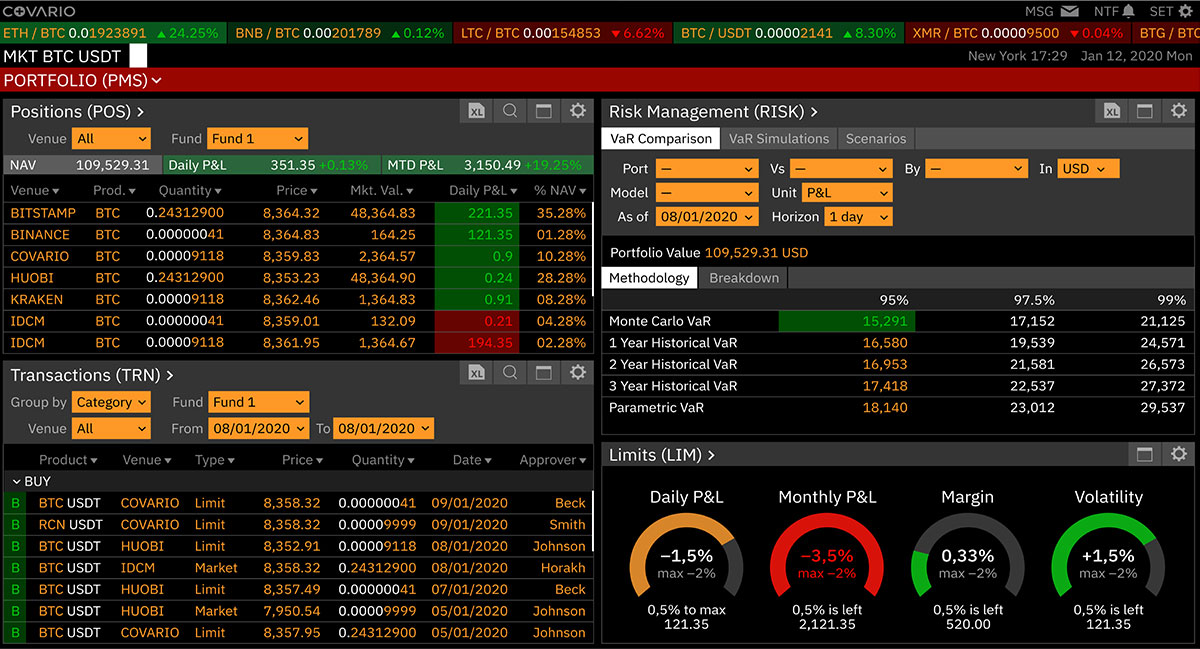Click LTC / BTC ticker item
The height and width of the screenshot is (649, 1200).
[563, 32]
